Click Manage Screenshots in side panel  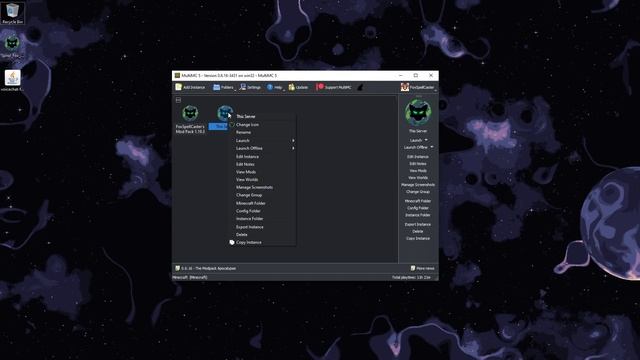(418, 185)
